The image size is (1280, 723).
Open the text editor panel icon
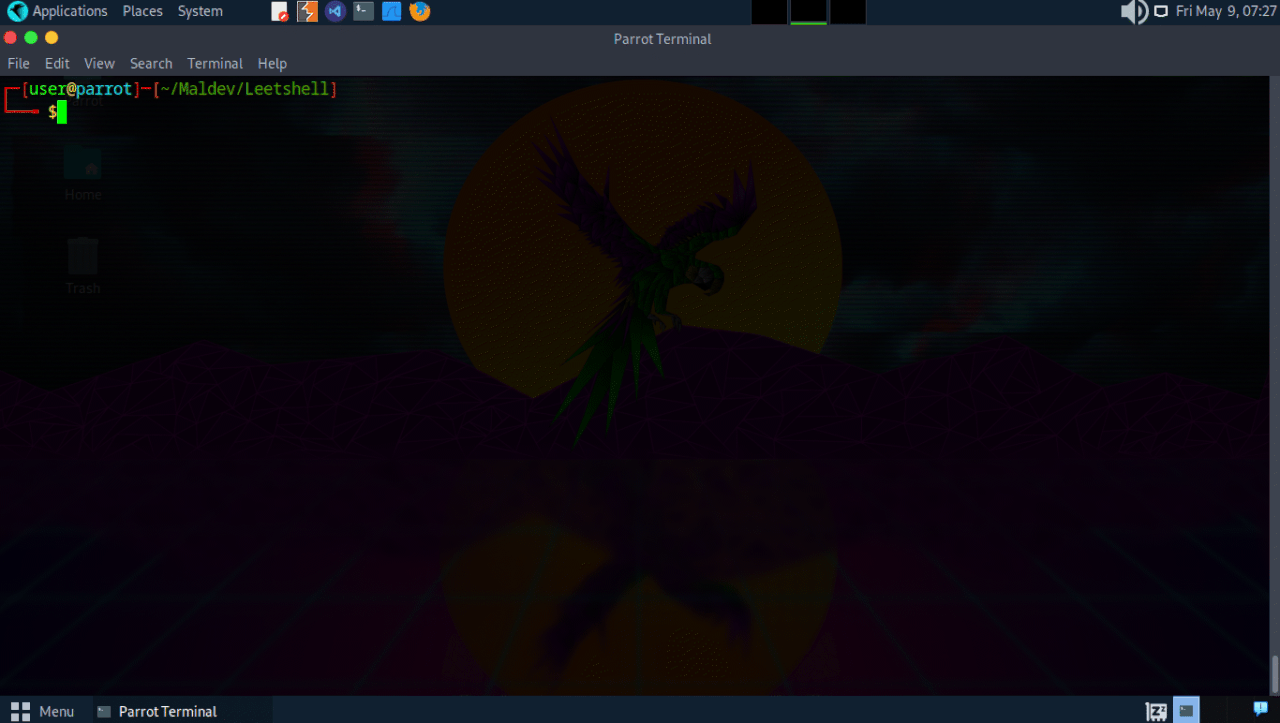point(278,11)
